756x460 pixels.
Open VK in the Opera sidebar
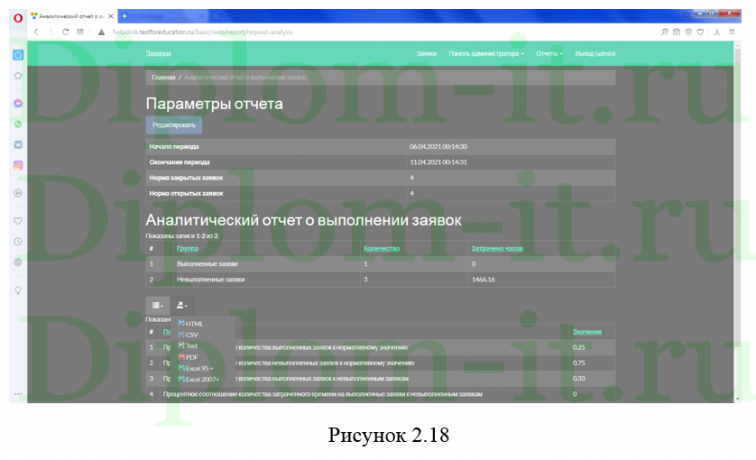[x=18, y=145]
